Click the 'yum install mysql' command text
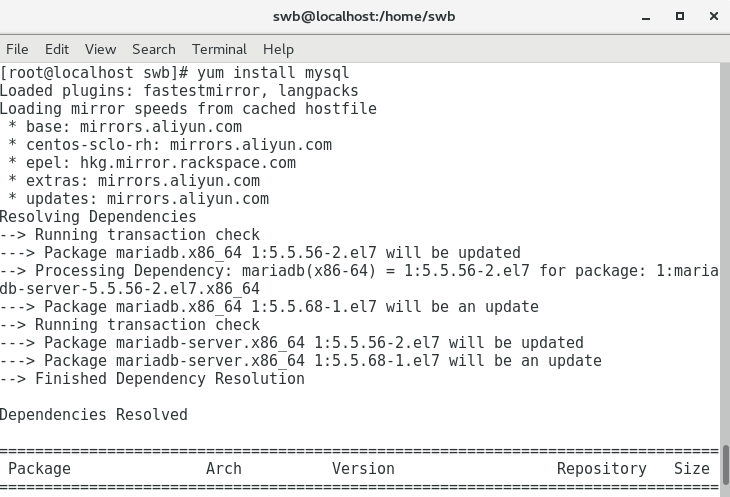The width and height of the screenshot is (730, 497). point(273,73)
